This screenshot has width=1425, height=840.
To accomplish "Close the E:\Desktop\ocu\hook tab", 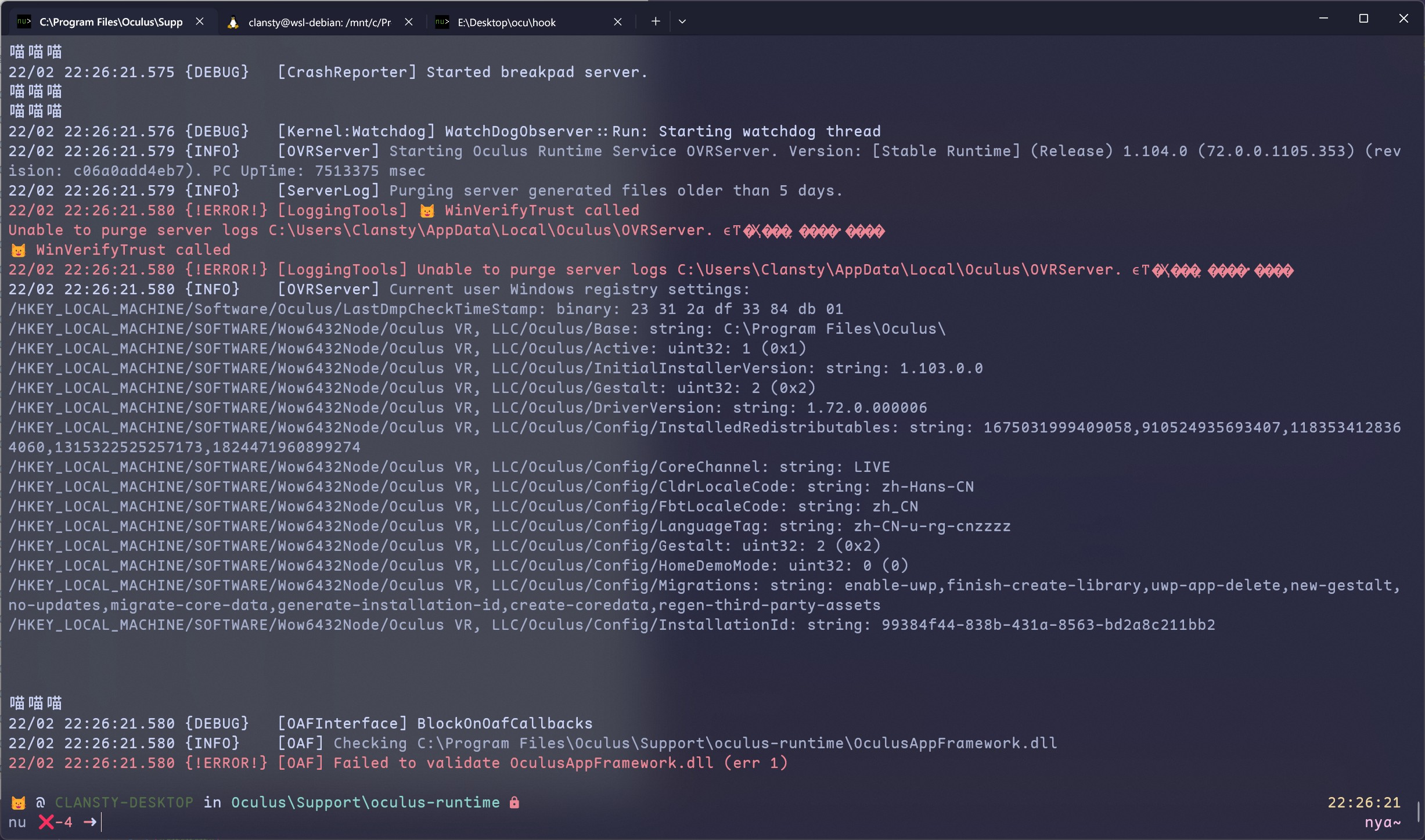I will (x=618, y=21).
